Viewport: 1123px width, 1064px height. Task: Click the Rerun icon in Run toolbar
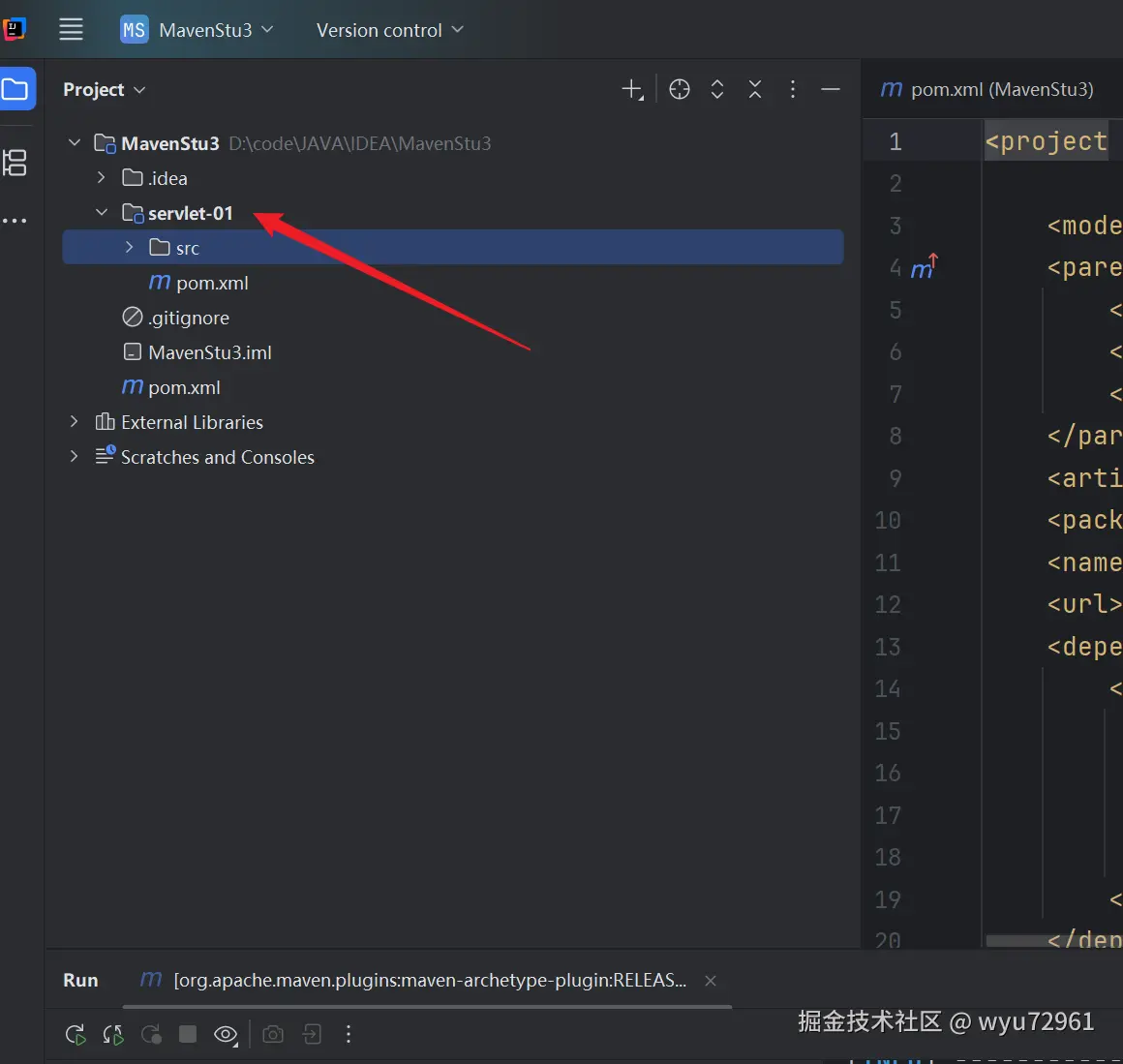click(76, 1035)
